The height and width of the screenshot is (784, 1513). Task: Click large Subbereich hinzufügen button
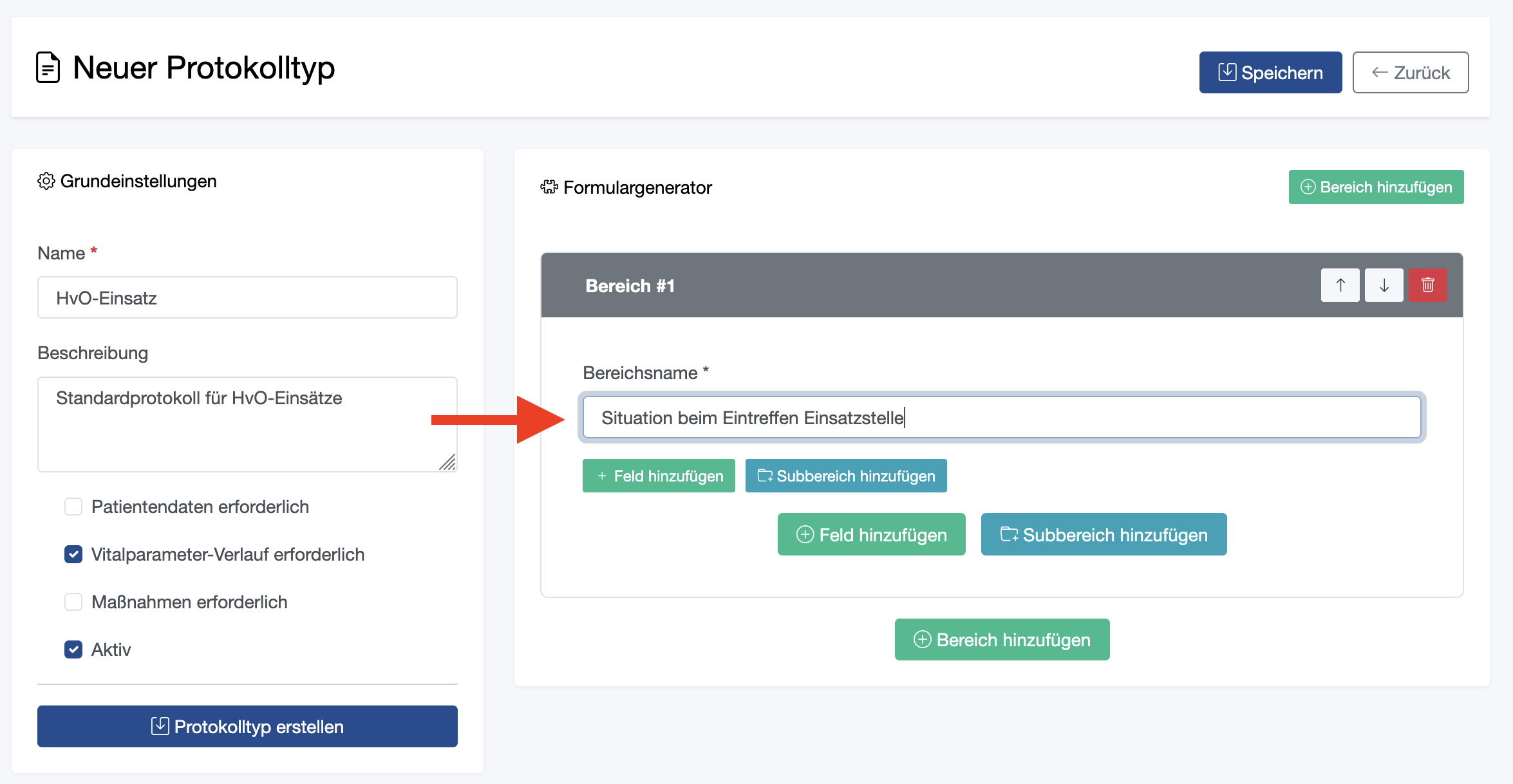tap(1104, 534)
